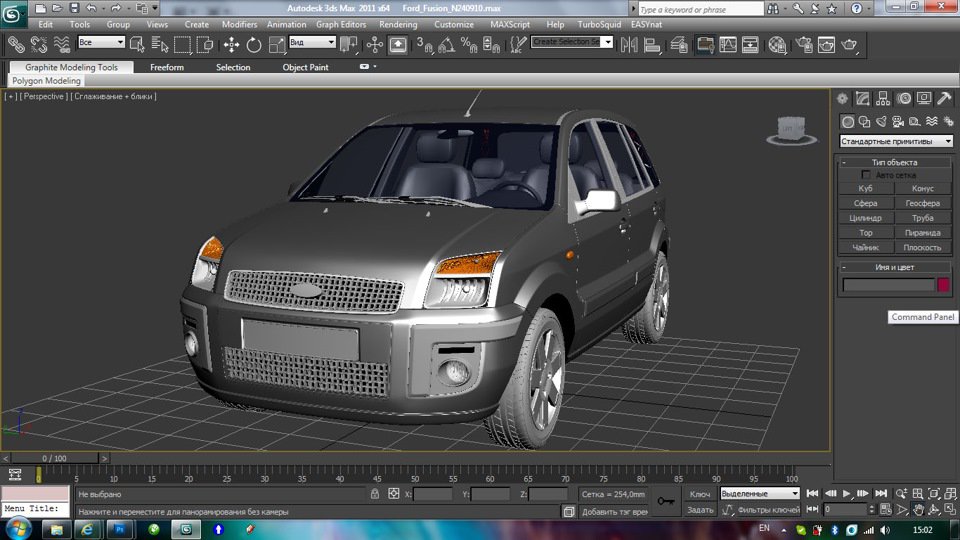Click the 'Цилиндр' primitive button

866,218
